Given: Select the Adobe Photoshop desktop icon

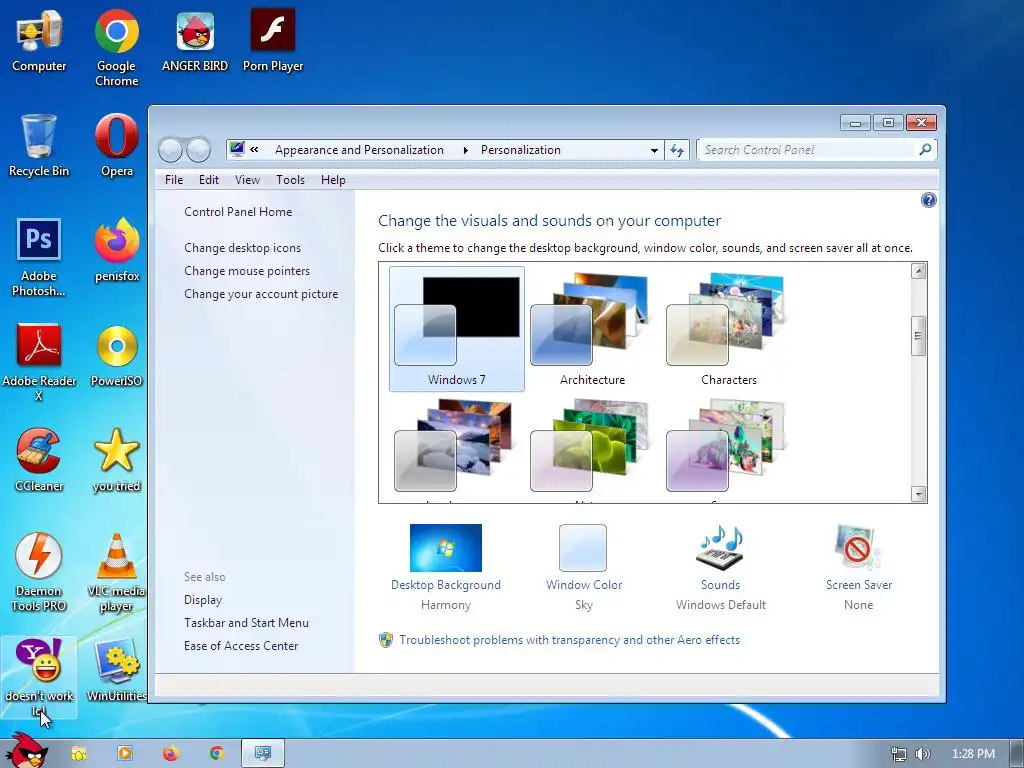Looking at the screenshot, I should (x=39, y=257).
